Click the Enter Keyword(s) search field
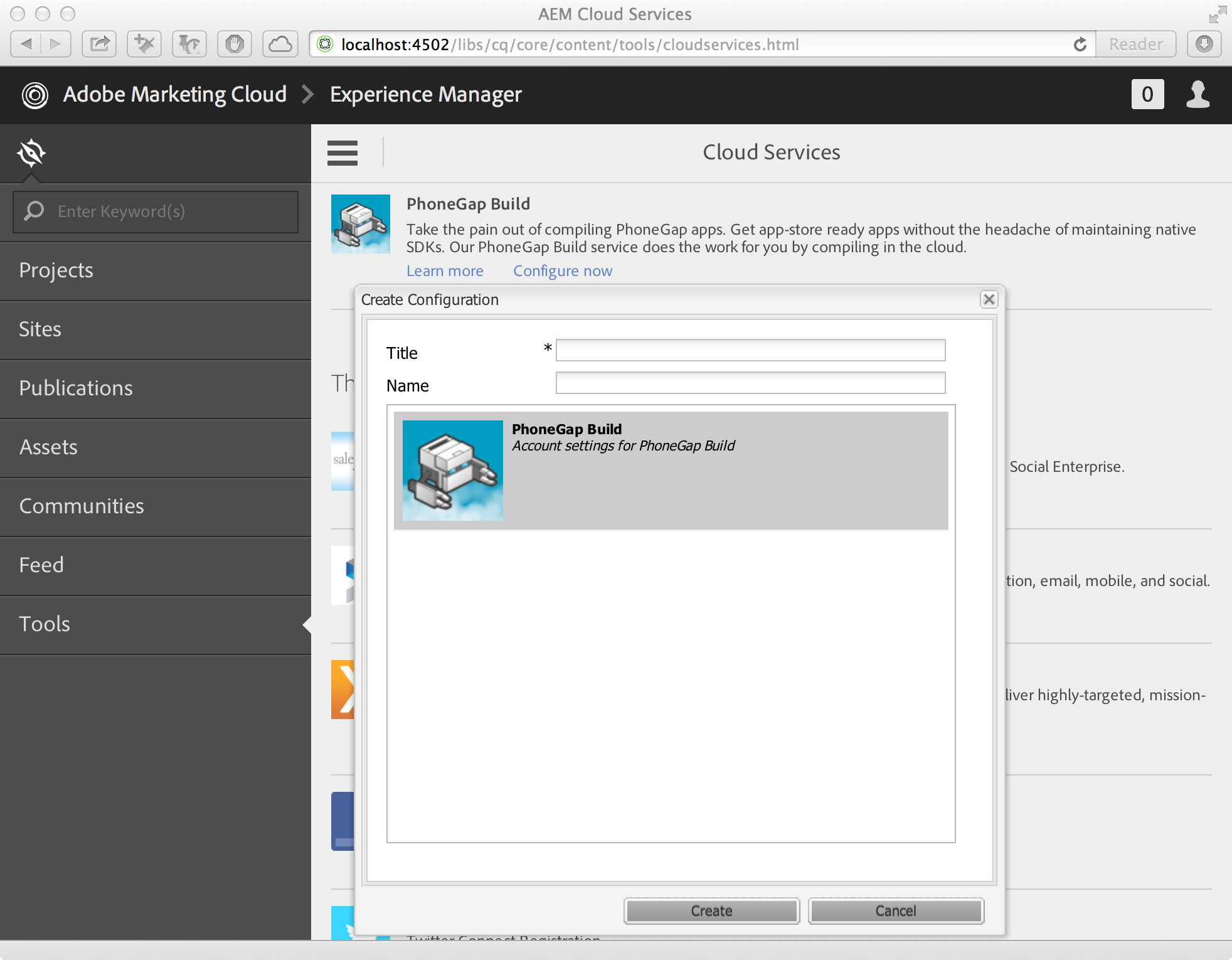The image size is (1232, 960). 156,211
